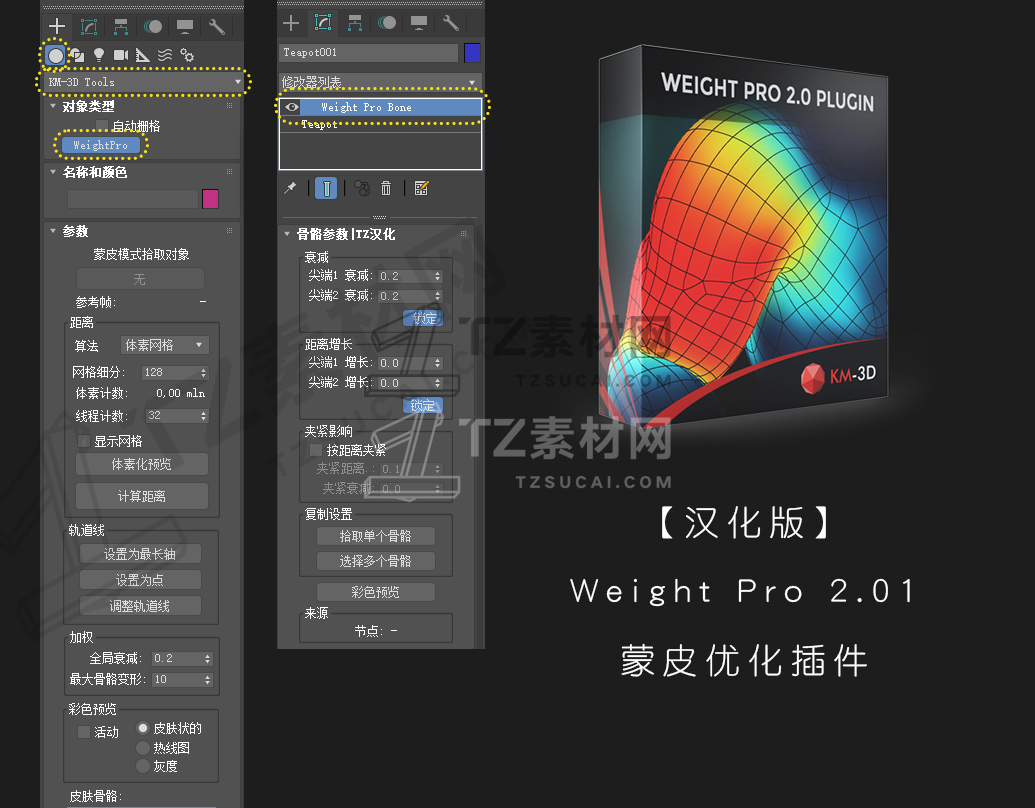This screenshot has height=808, width=1035.
Task: Open the Utilities wrench tab in the KM-3D Tools panel
Action: (217, 26)
